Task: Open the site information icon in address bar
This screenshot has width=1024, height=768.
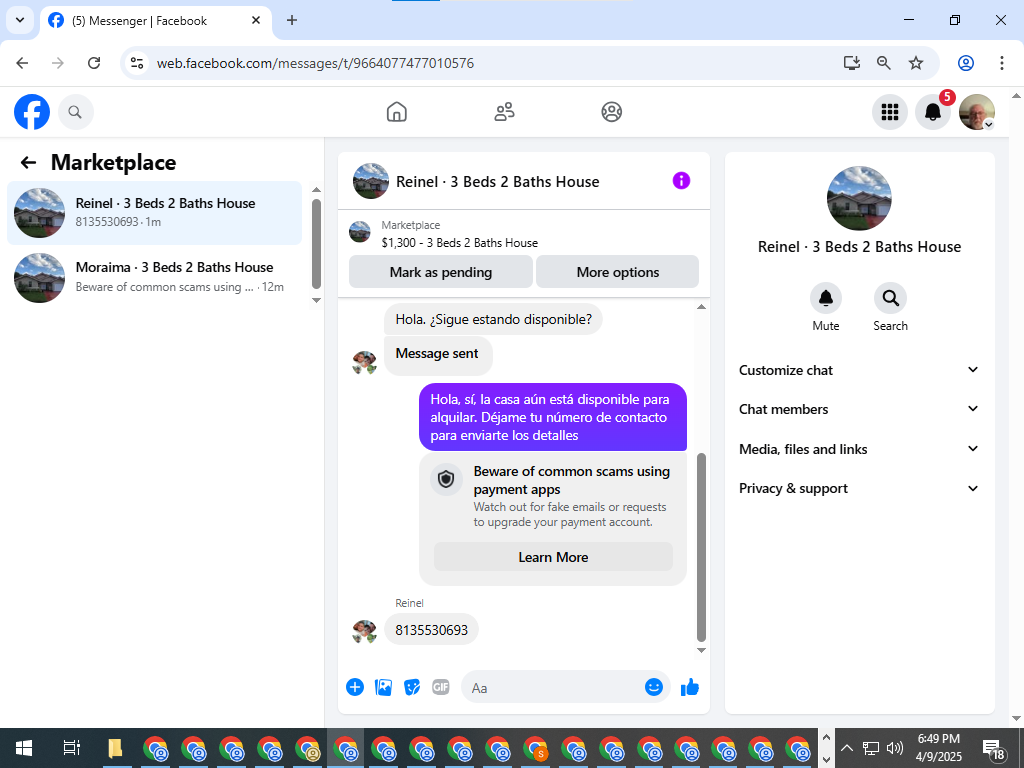Action: click(136, 63)
